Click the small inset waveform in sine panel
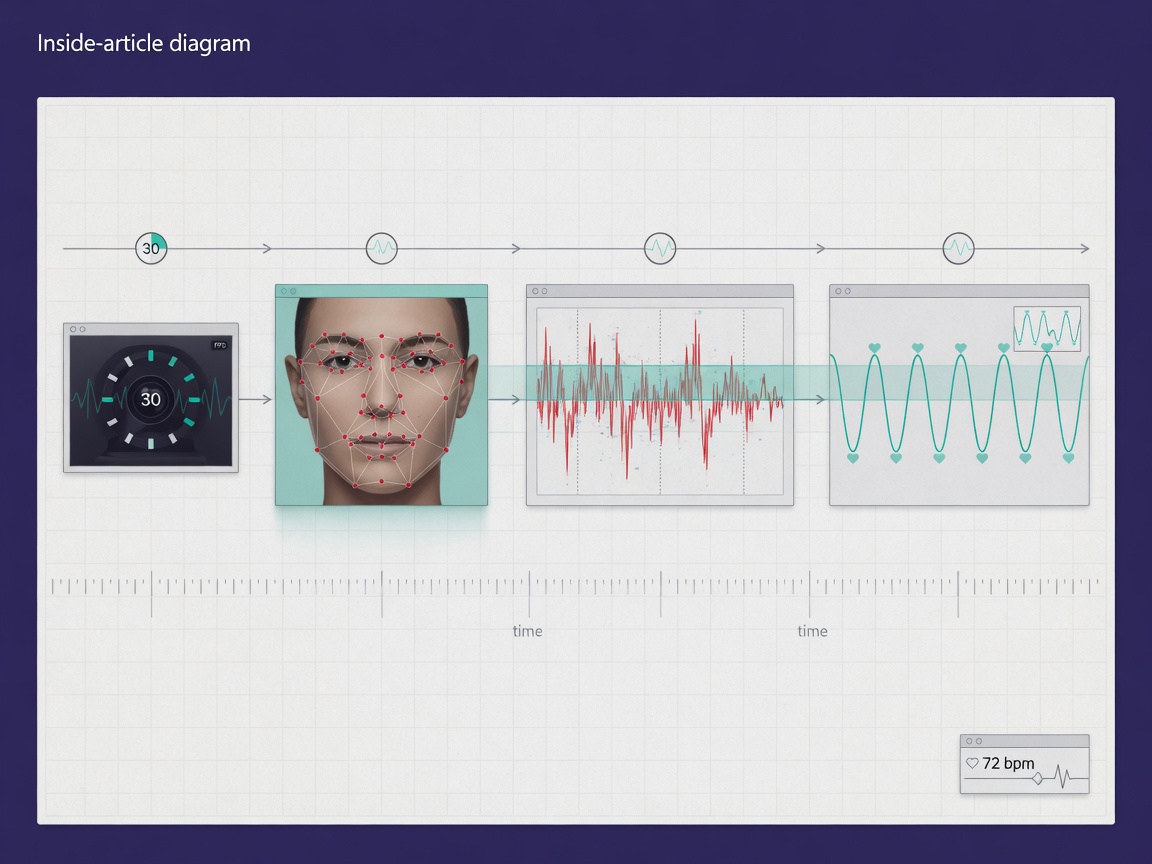Viewport: 1152px width, 864px height. point(1047,328)
